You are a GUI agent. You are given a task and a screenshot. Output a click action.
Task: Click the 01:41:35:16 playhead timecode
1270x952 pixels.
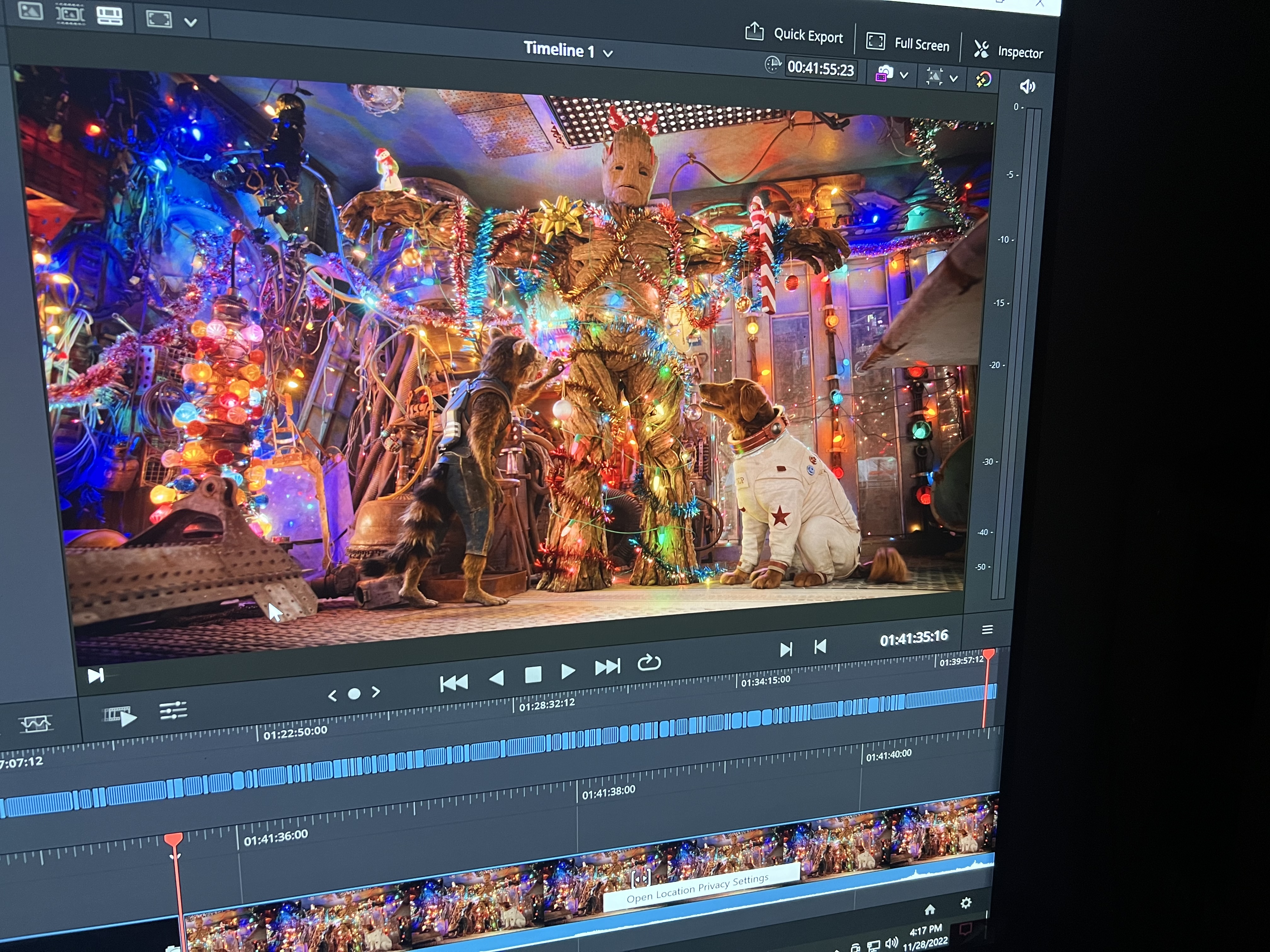click(x=913, y=638)
